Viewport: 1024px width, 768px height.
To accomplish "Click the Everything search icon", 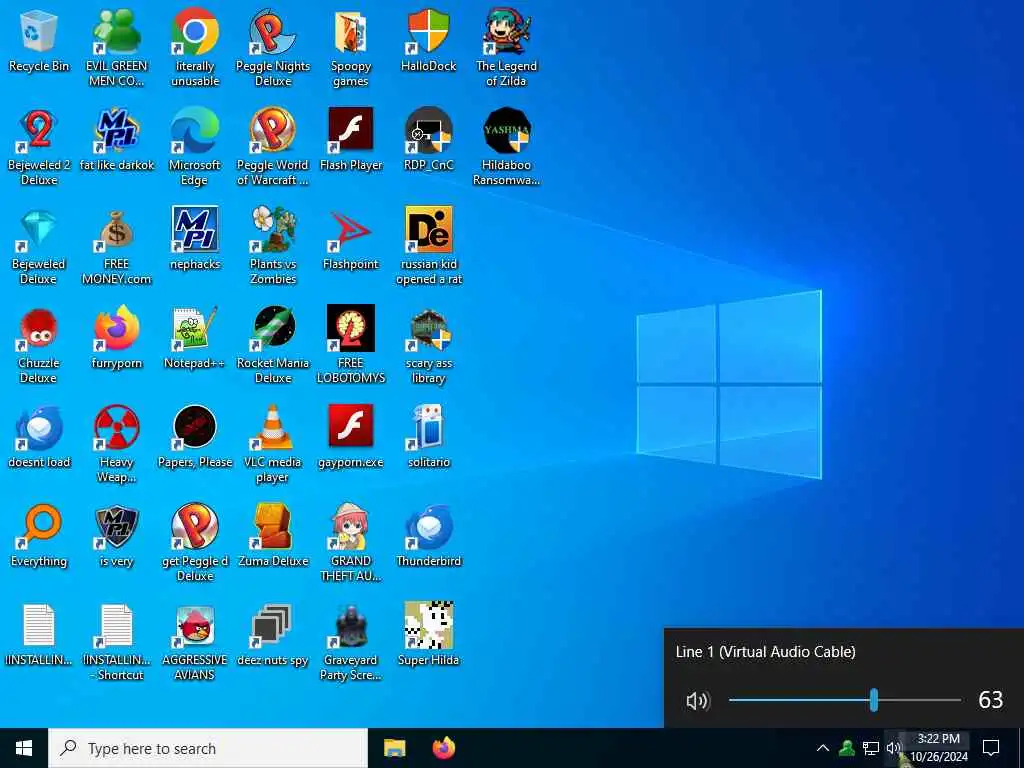I will tap(39, 526).
